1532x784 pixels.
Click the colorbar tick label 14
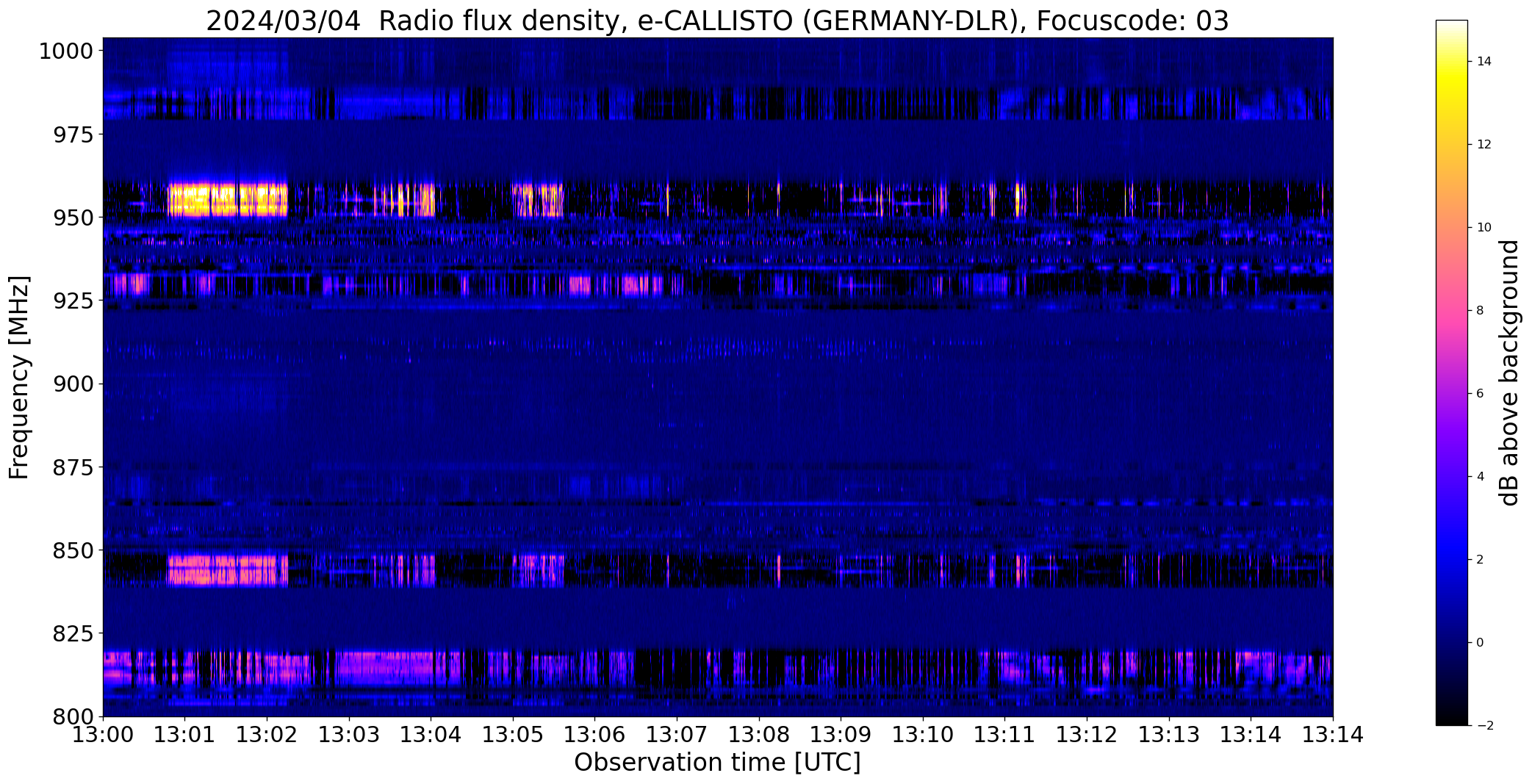pyautogui.click(x=1484, y=62)
